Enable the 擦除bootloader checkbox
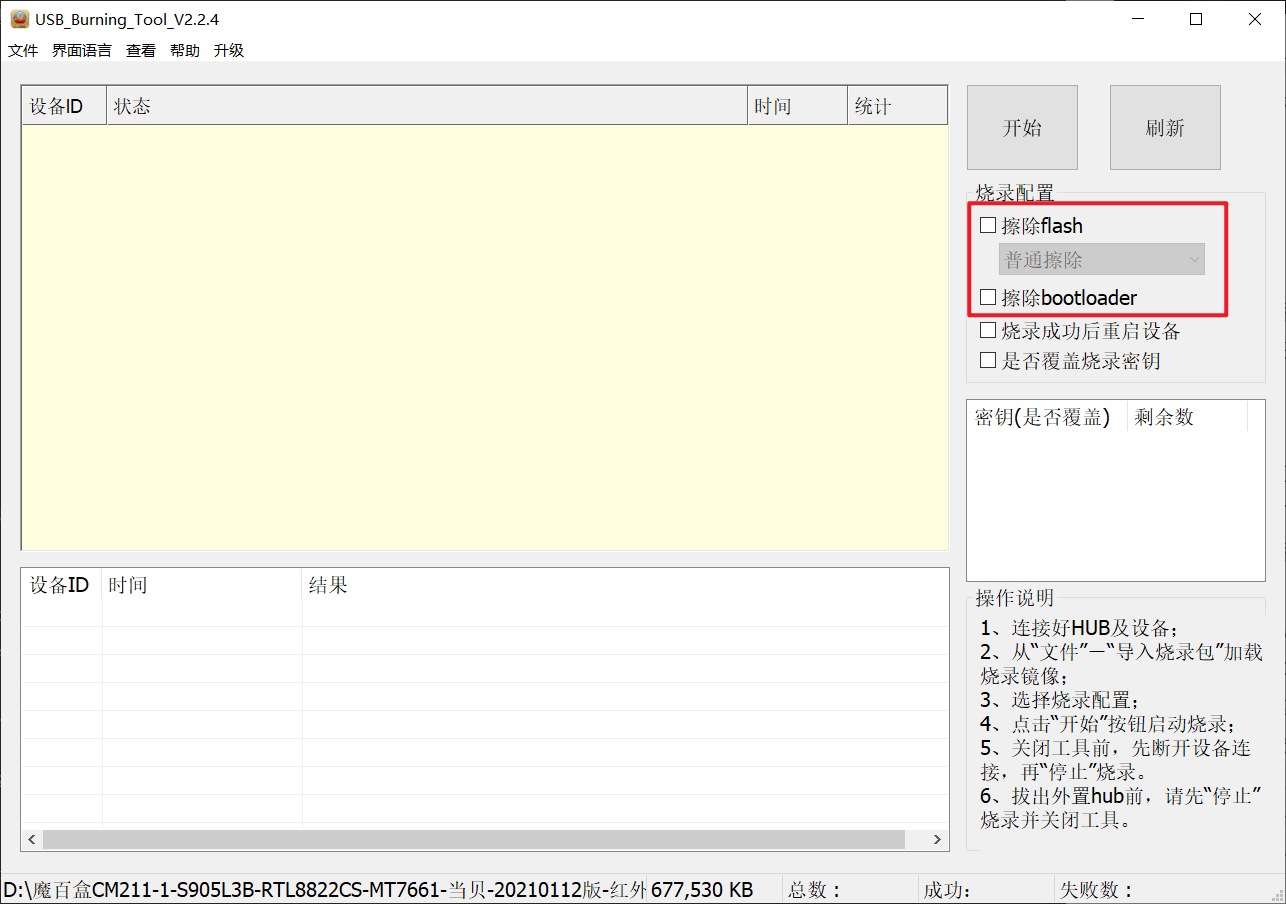Viewport: 1286px width, 904px height. coord(988,297)
